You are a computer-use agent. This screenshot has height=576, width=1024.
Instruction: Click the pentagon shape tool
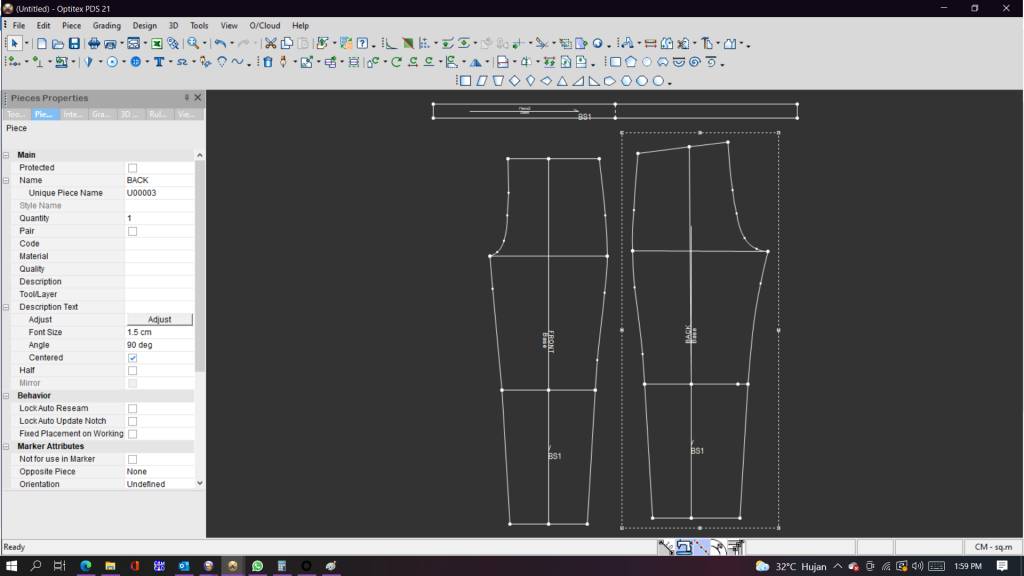pos(609,79)
